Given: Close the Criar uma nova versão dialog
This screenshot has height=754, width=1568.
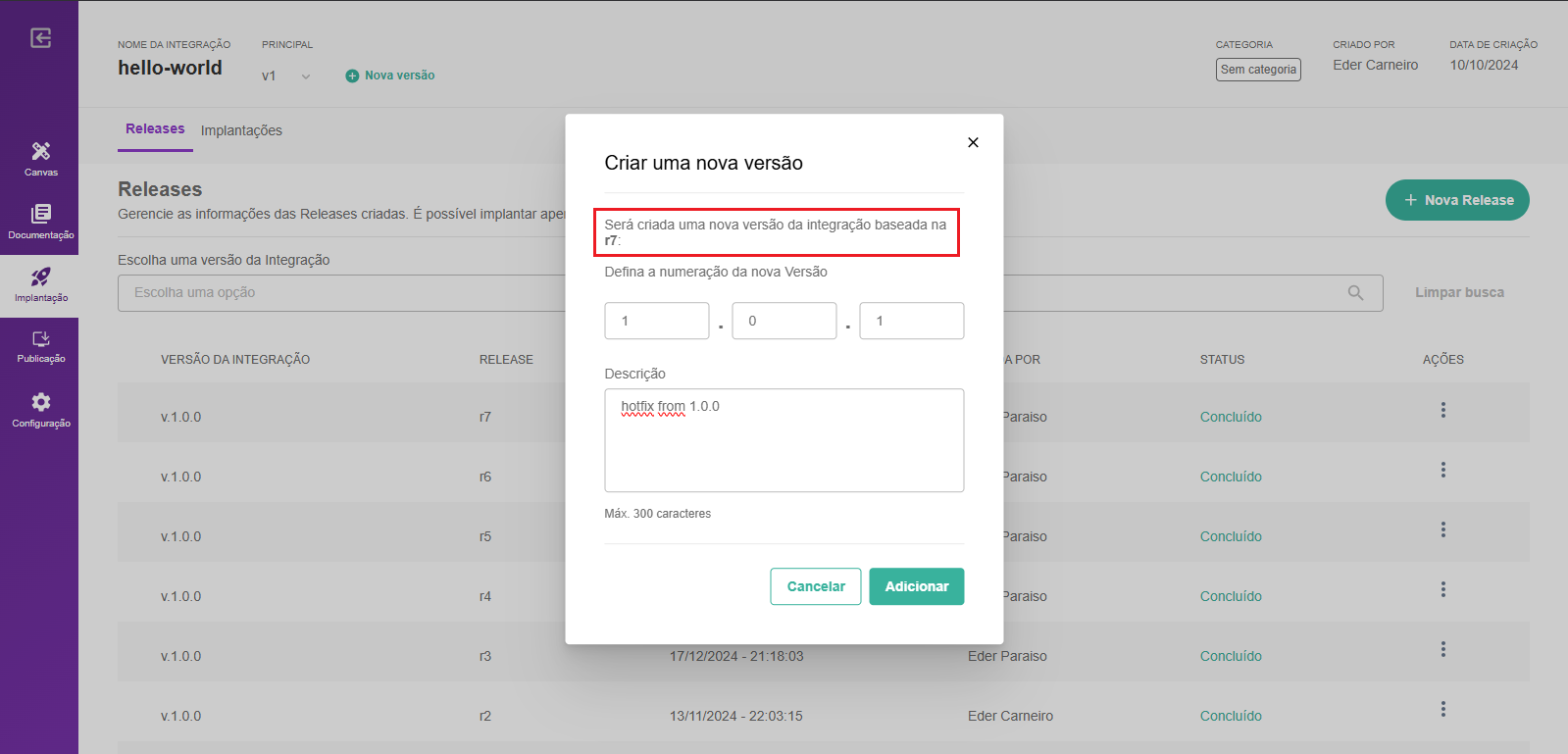Looking at the screenshot, I should 973,142.
